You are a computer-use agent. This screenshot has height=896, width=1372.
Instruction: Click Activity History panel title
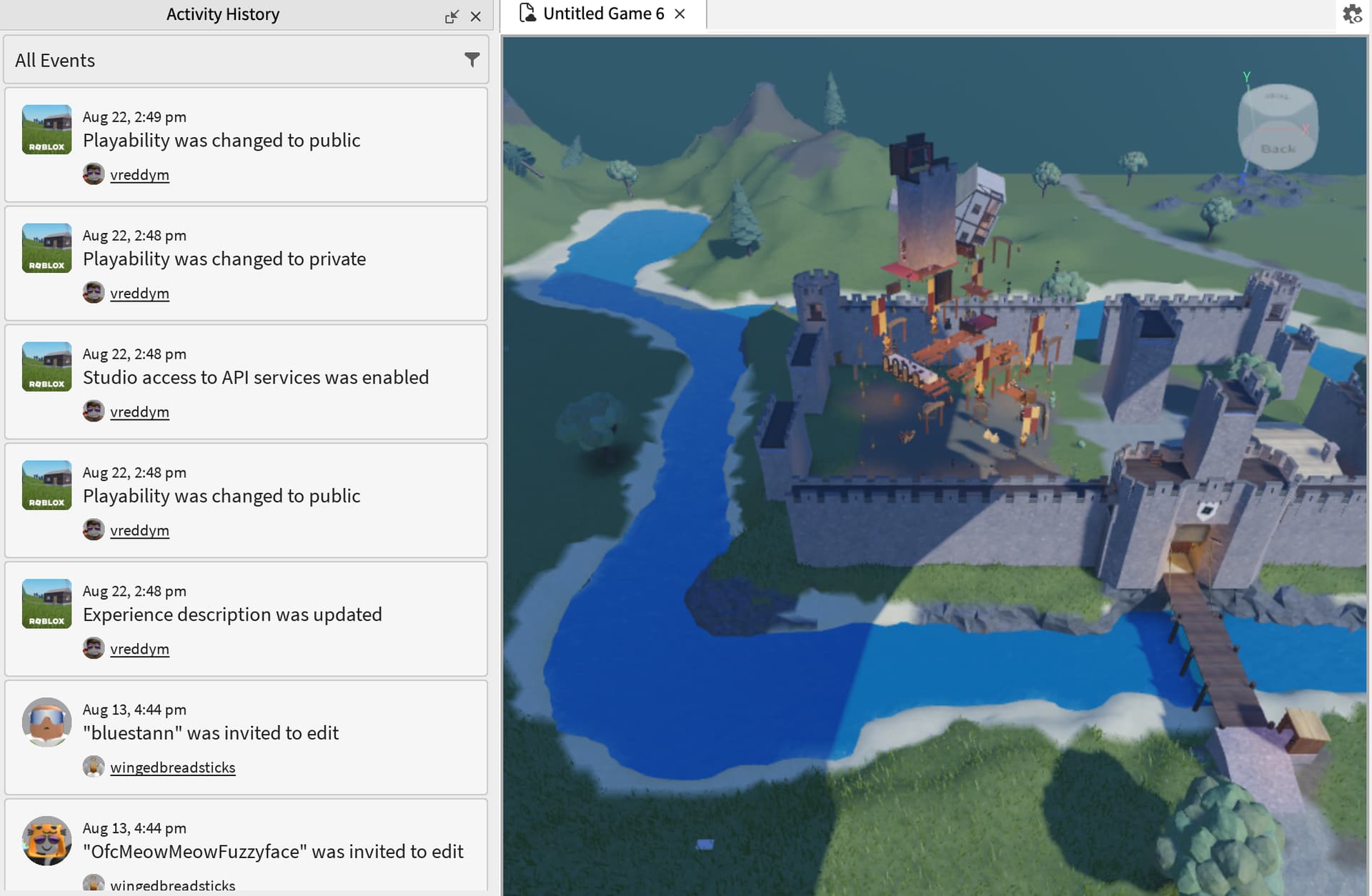tap(222, 14)
